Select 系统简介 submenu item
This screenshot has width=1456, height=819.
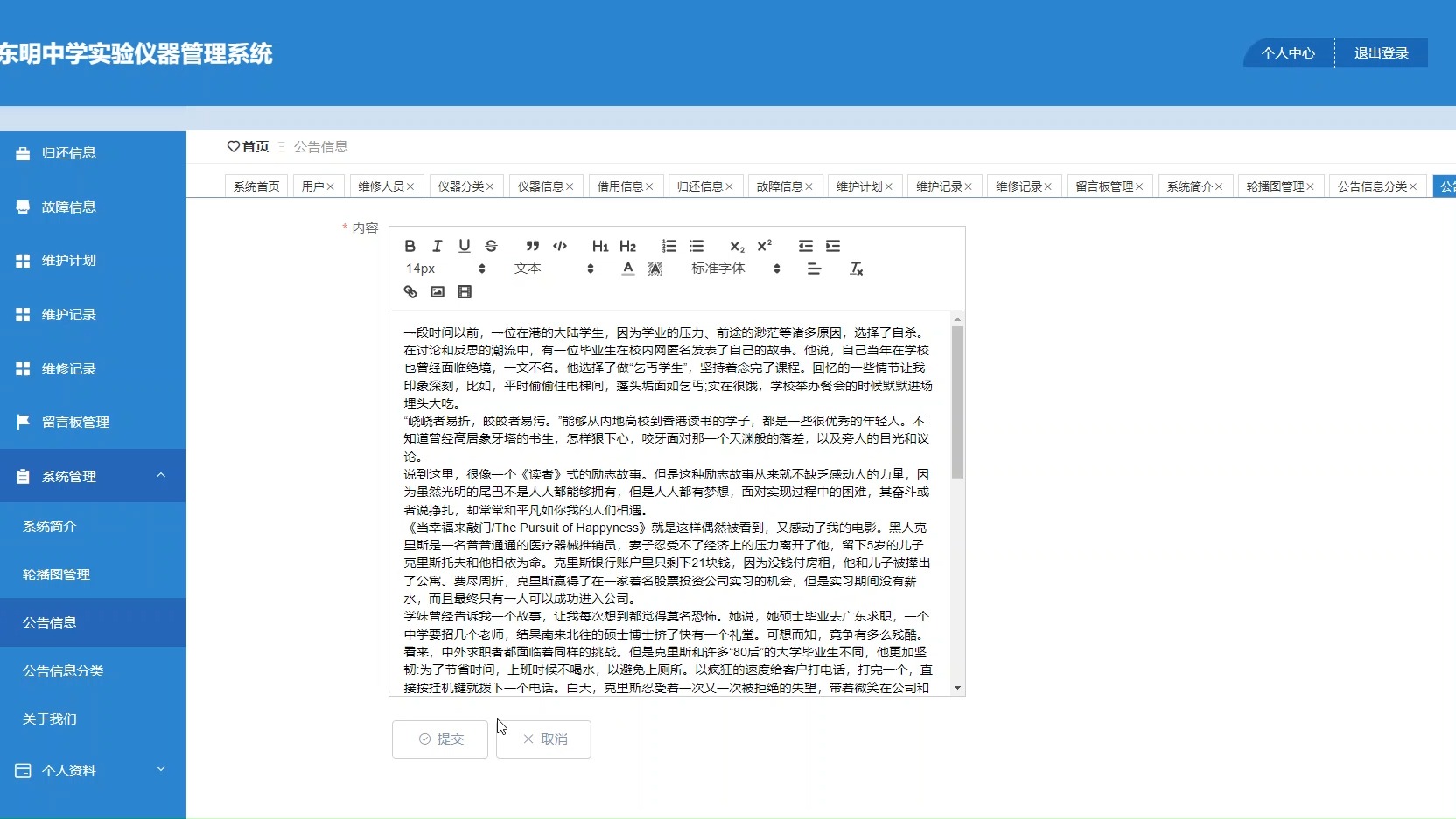click(93, 527)
